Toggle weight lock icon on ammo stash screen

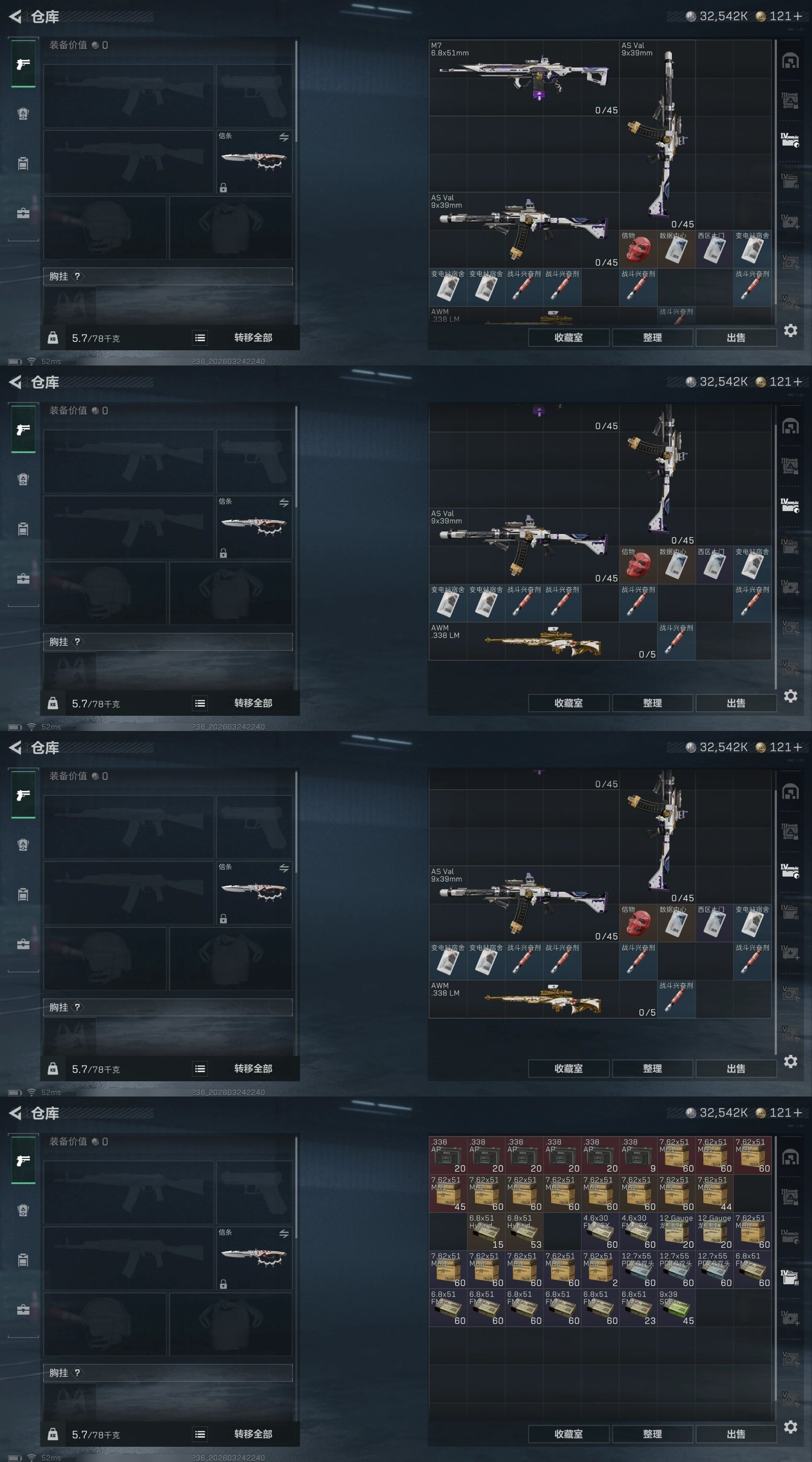tap(53, 1434)
